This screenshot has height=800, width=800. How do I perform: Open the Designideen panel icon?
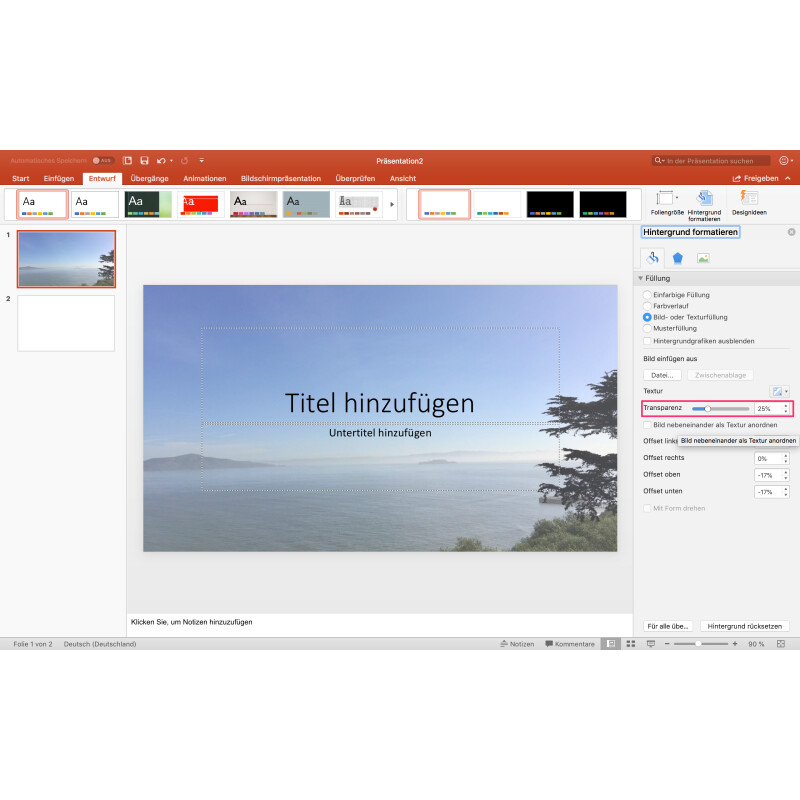coord(748,199)
